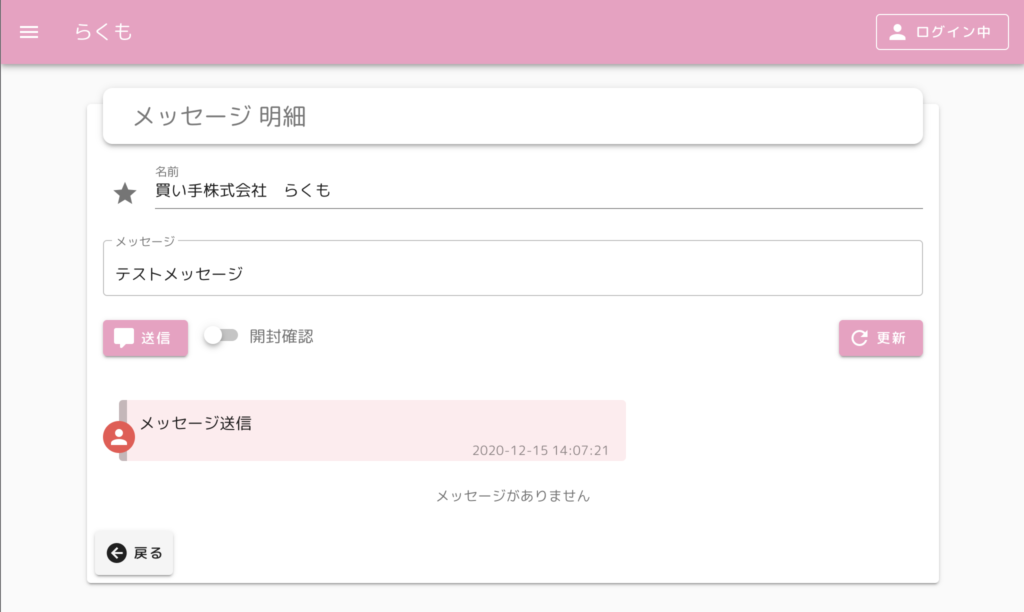
Task: Click the らくも app title
Action: coord(103,31)
